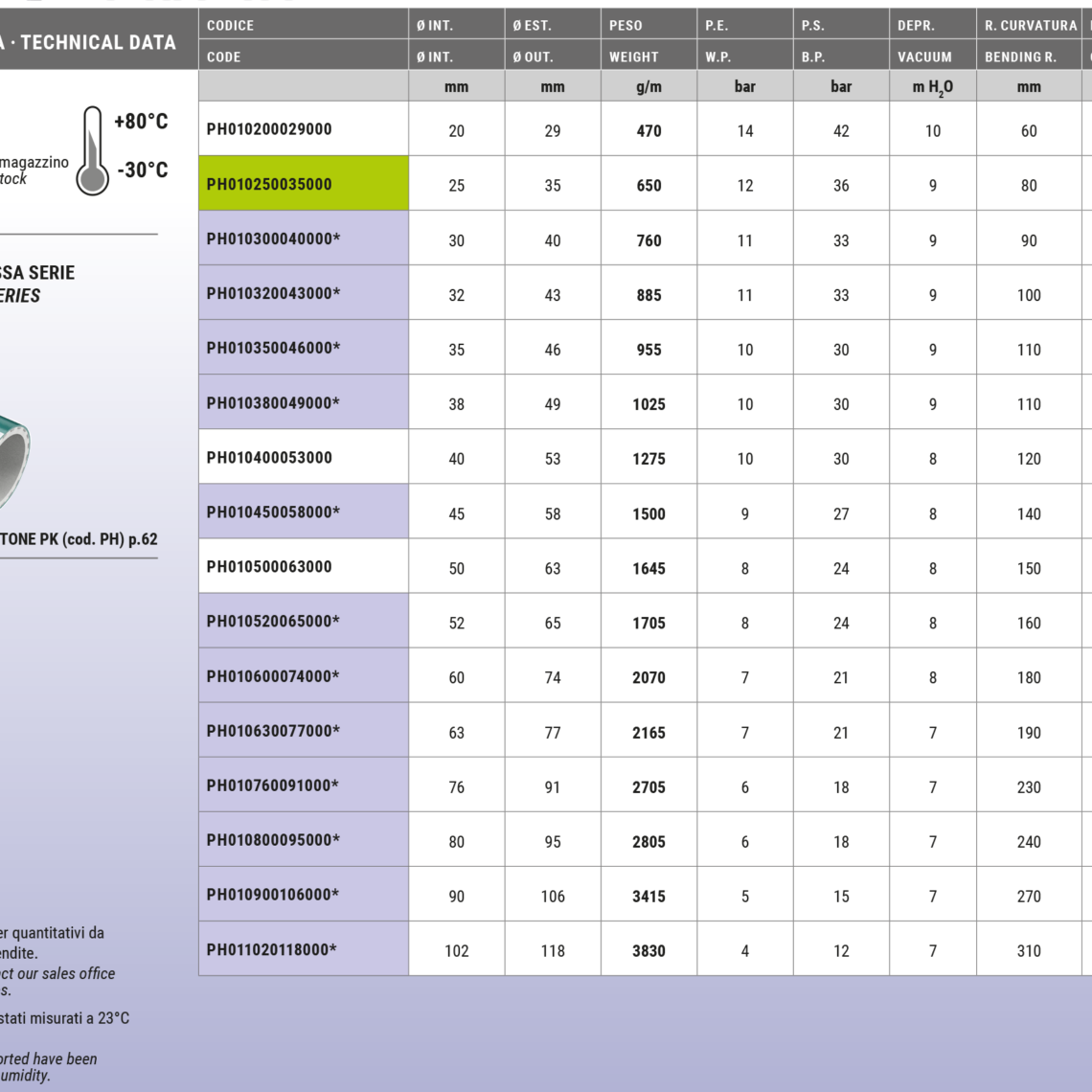Viewport: 1092px width, 1092px height.
Task: Select the R. CURVATURA column header
Action: (x=1030, y=26)
